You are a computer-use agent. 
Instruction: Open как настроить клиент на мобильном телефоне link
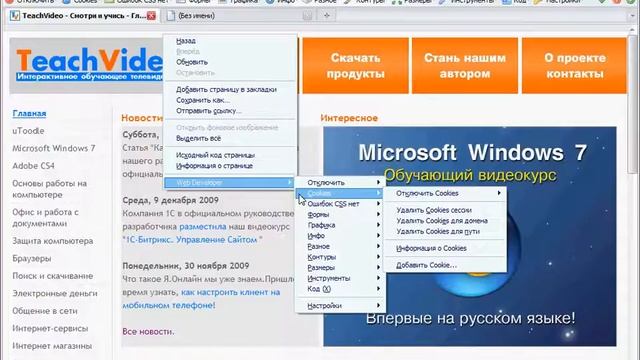(201, 299)
